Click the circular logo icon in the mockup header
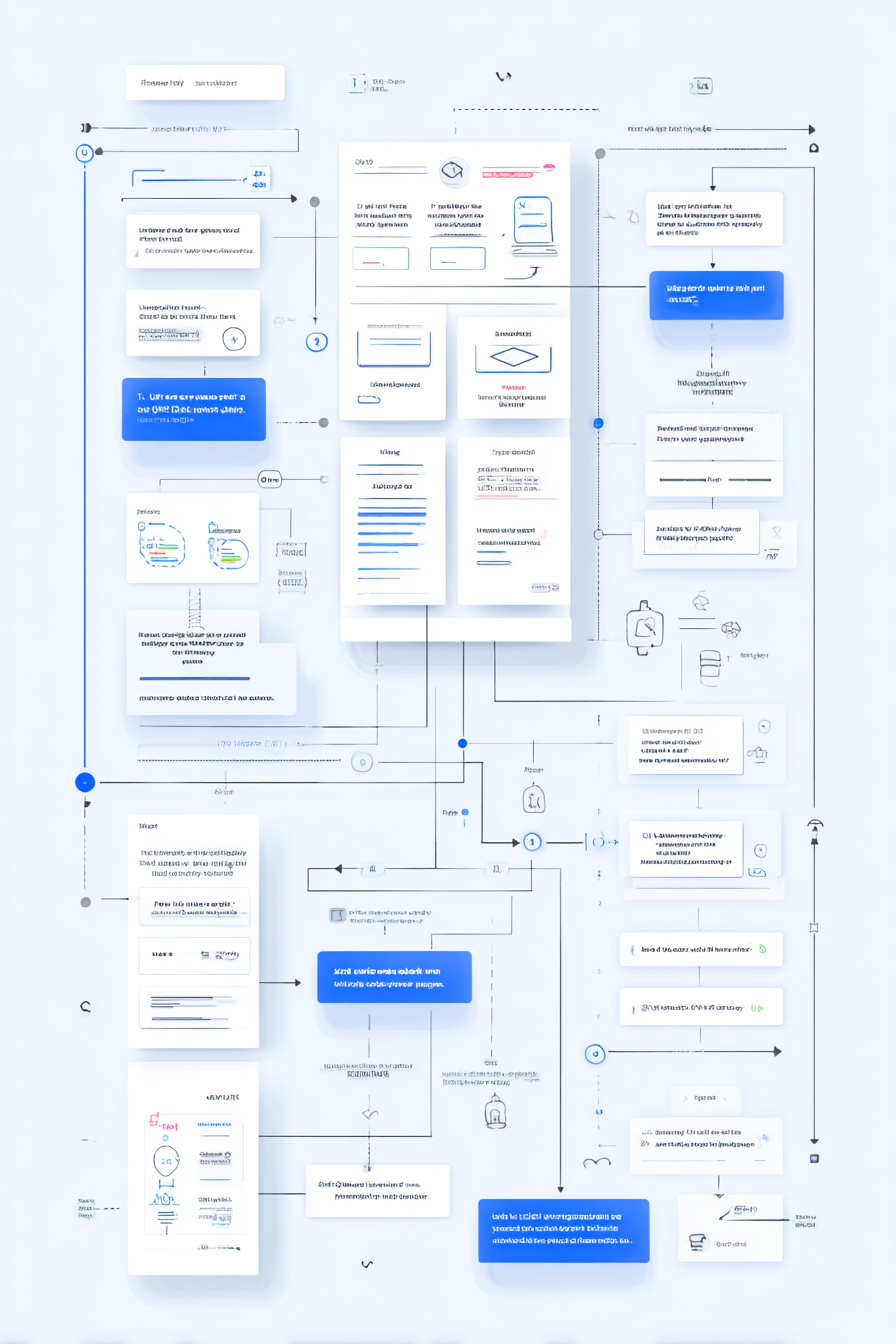The height and width of the screenshot is (1344, 896). [x=455, y=171]
